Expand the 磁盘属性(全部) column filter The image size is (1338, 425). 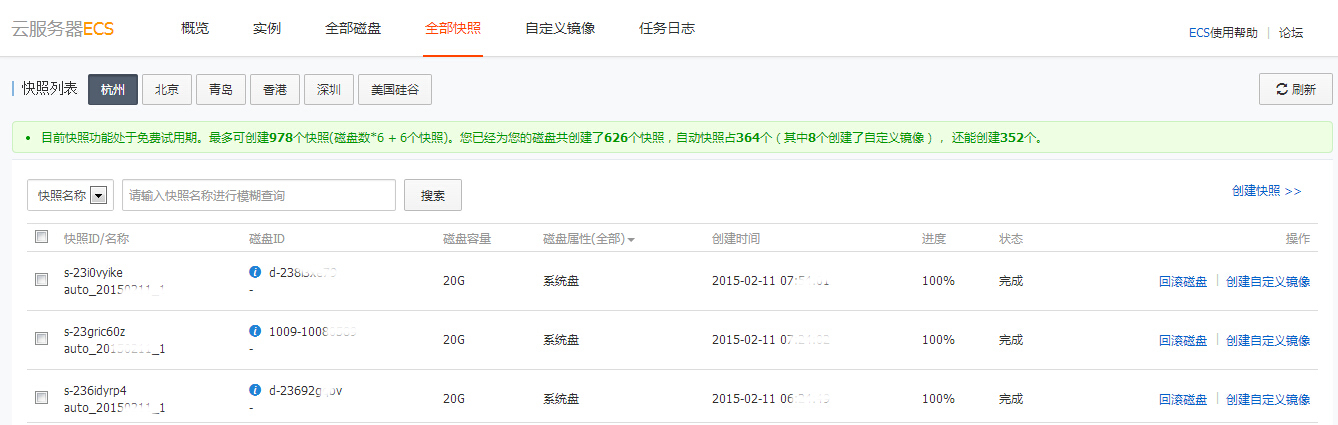click(589, 239)
